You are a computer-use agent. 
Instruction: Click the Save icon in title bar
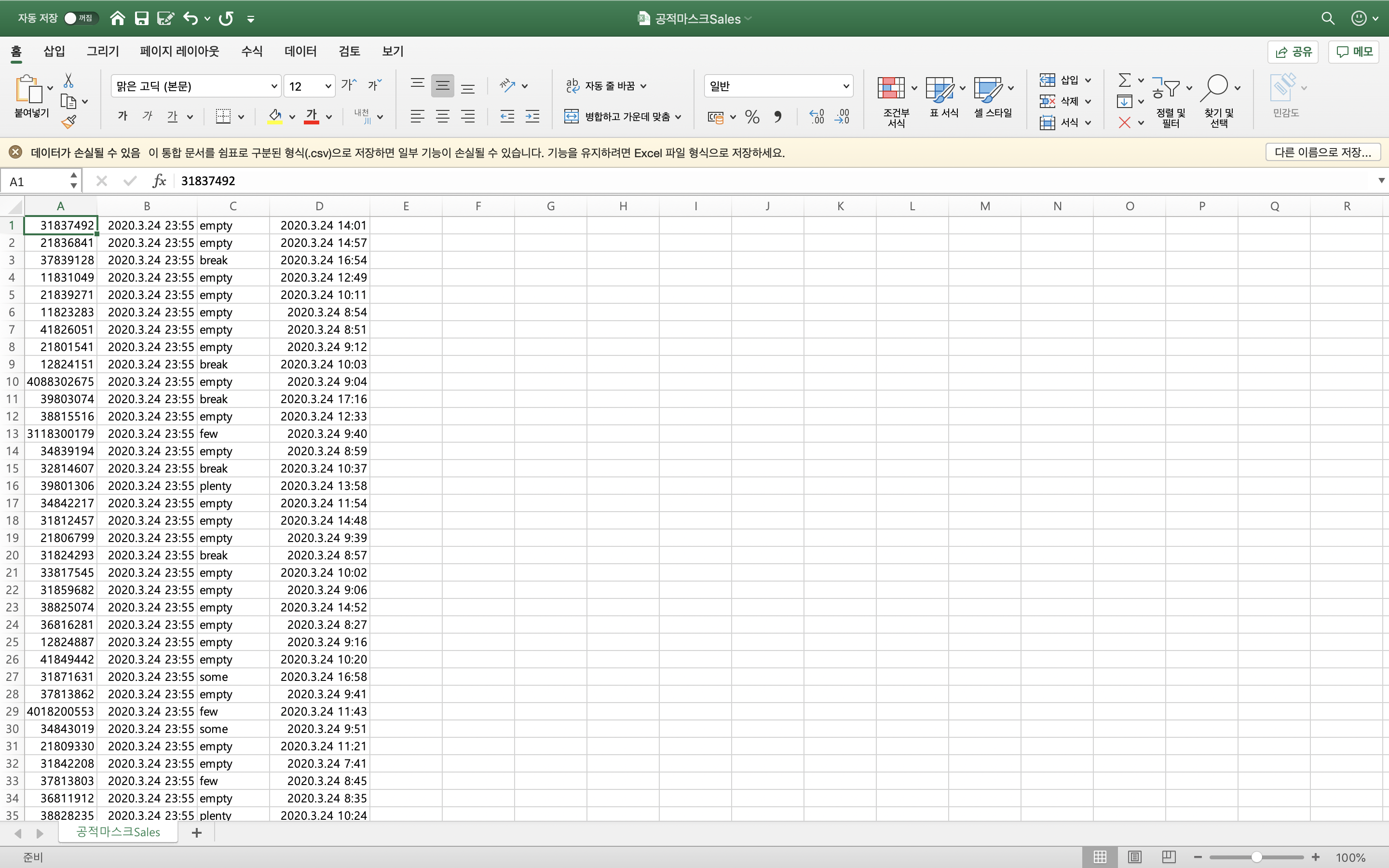pyautogui.click(x=141, y=18)
